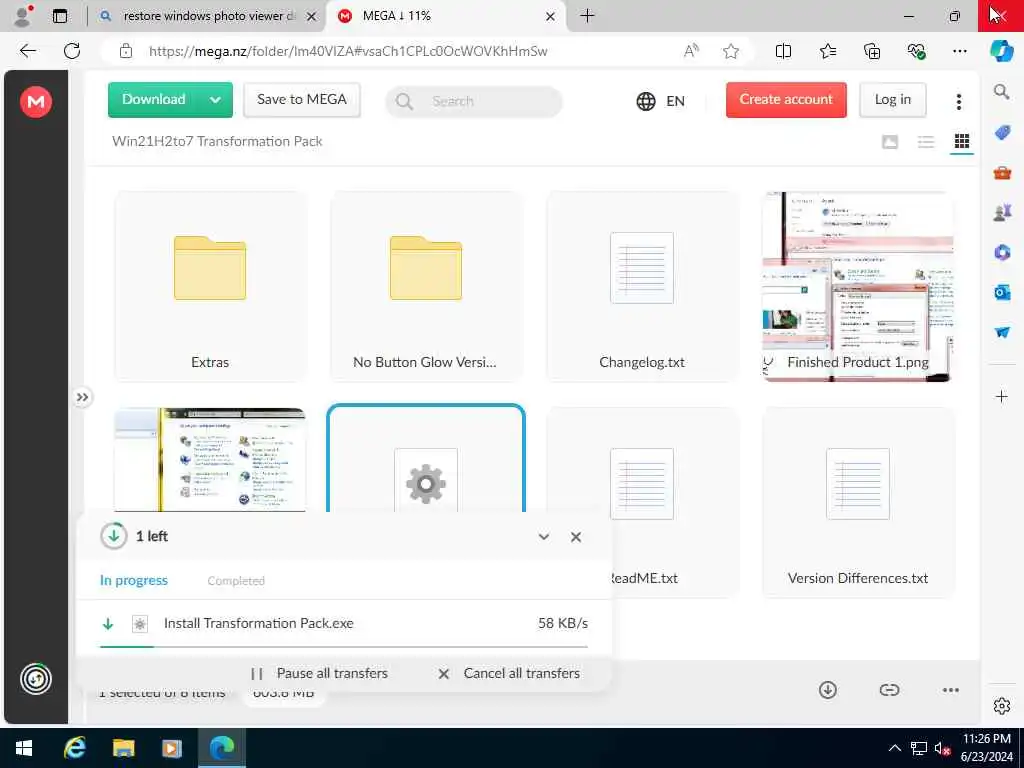Click the MEGA logo icon in sidebar
The image size is (1024, 768).
pos(36,102)
